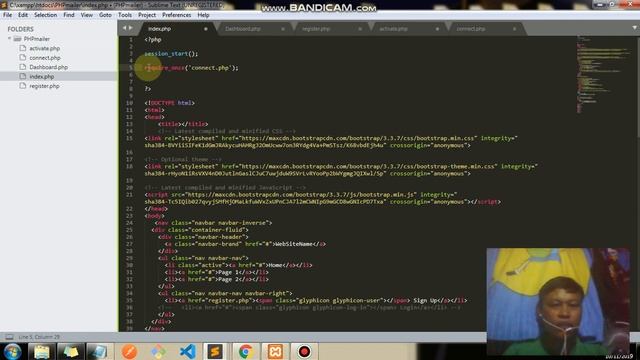Open the Bandicam record taskbar icon
Image resolution: width=640 pixels, height=360 pixels.
tap(304, 351)
